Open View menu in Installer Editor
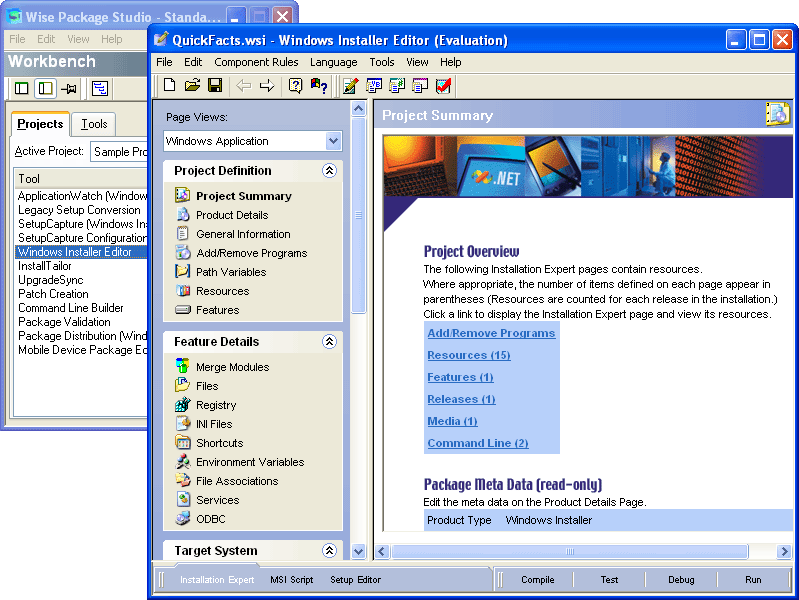 click(x=417, y=62)
